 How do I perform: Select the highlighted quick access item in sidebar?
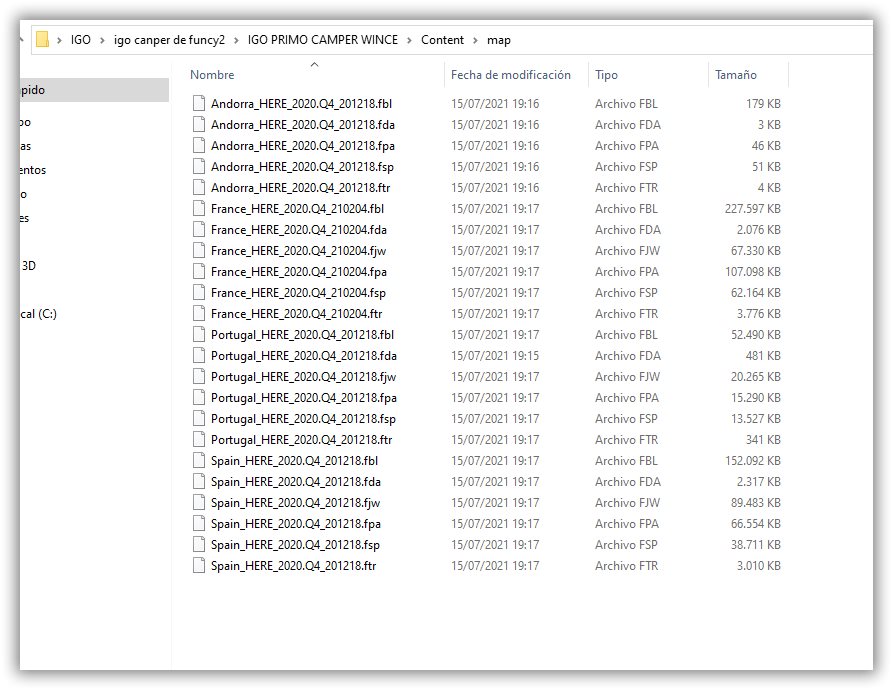95,90
